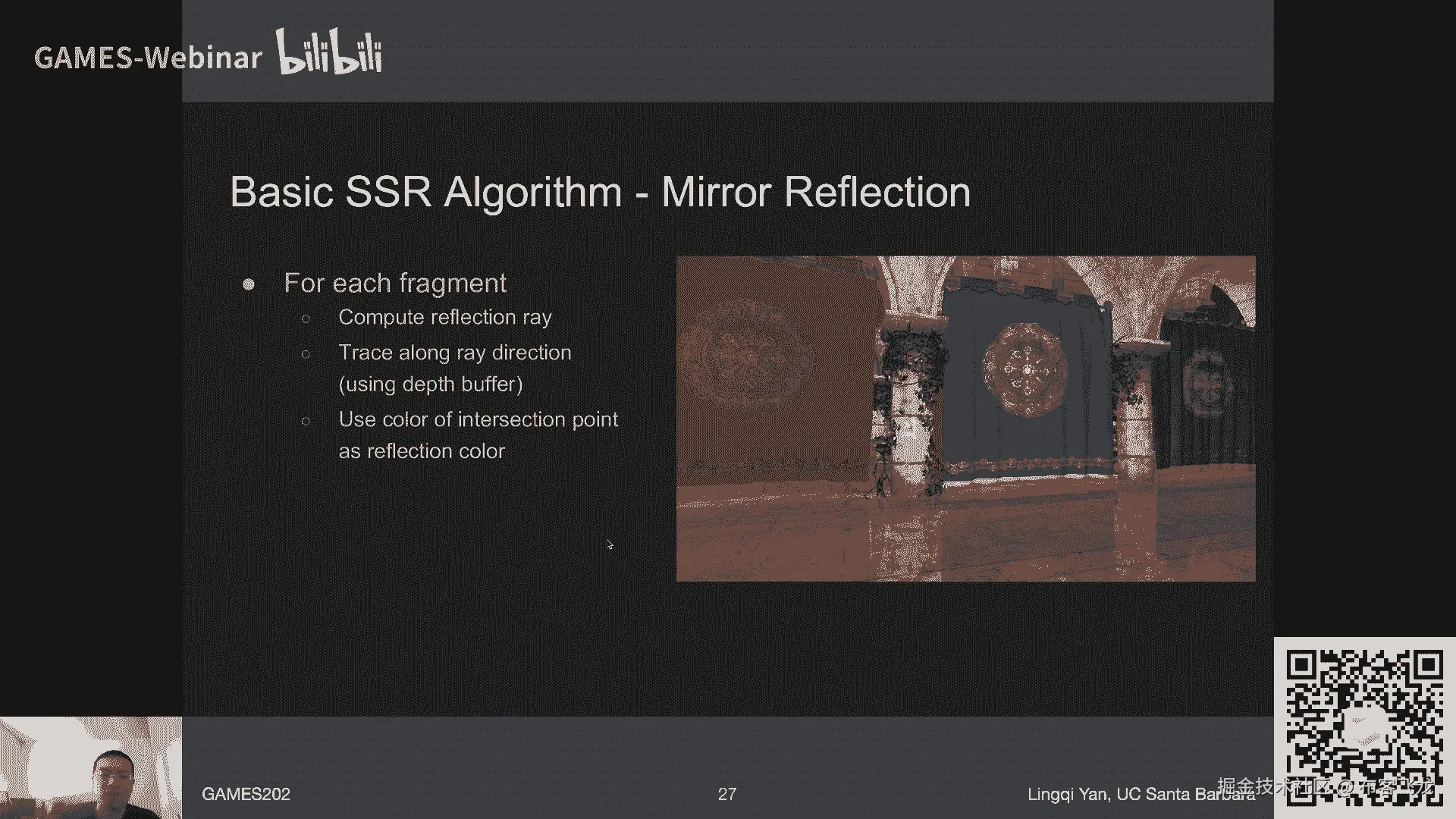Click the Compute reflection ray sub-bullet circle
The width and height of the screenshot is (1456, 819).
[x=306, y=318]
